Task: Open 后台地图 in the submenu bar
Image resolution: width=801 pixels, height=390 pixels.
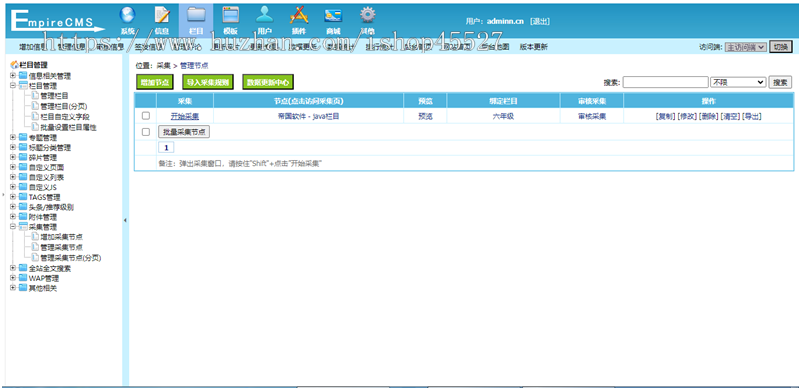Action: (x=495, y=47)
